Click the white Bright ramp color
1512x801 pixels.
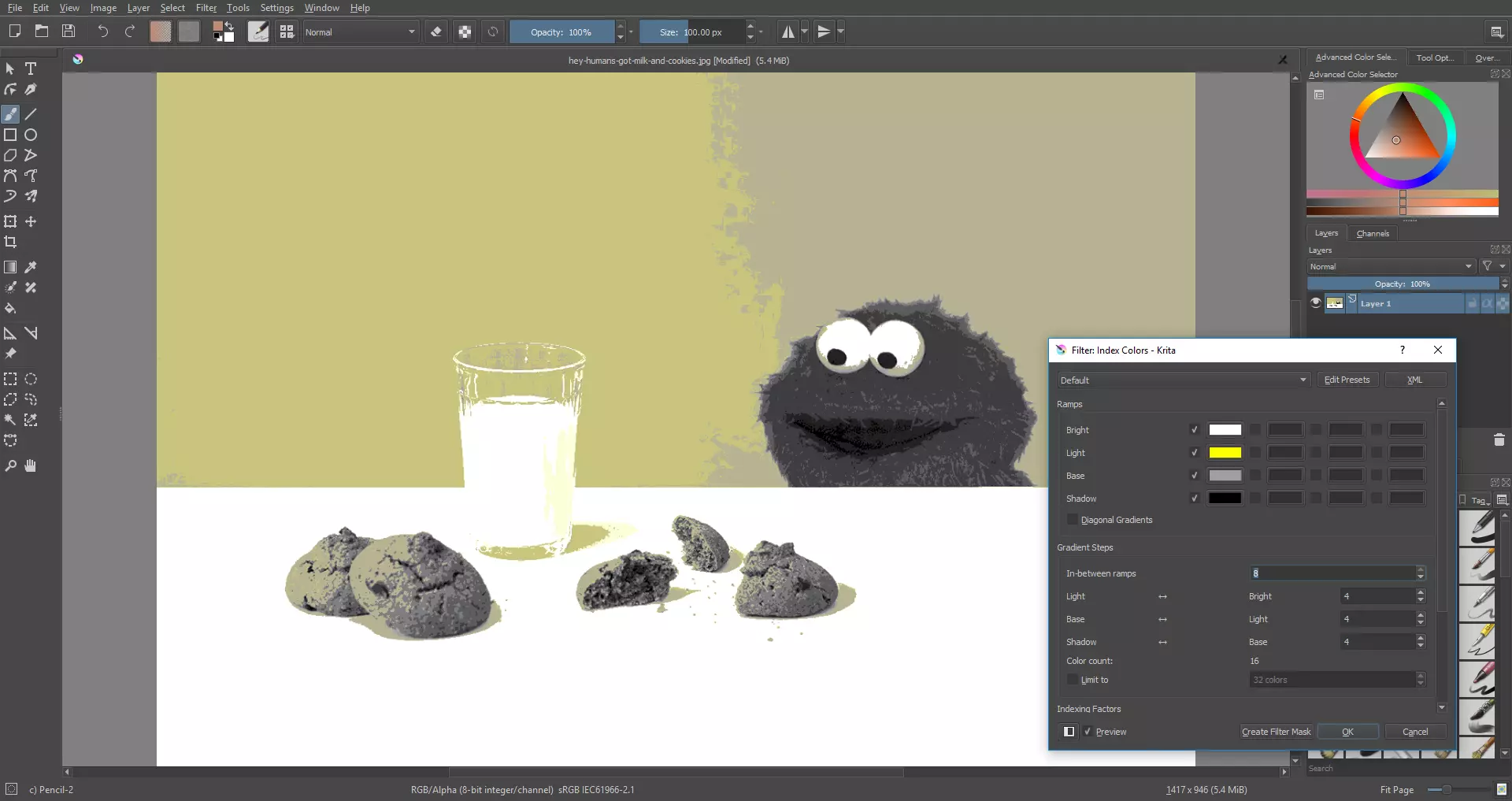tap(1225, 430)
